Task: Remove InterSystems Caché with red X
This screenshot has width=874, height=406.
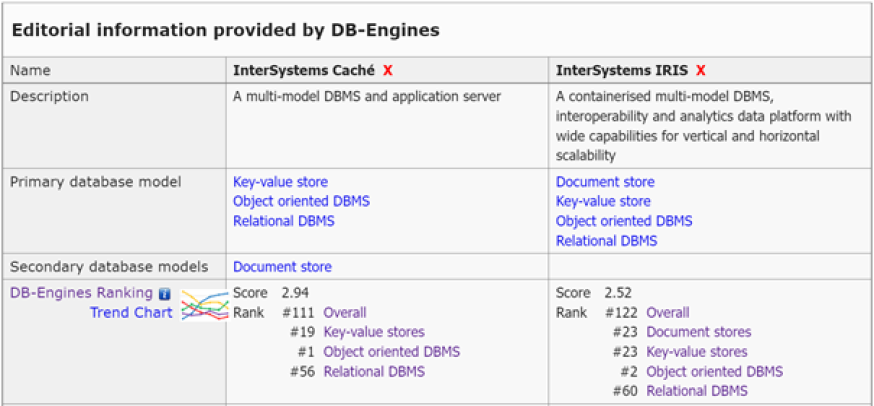Action: (387, 70)
